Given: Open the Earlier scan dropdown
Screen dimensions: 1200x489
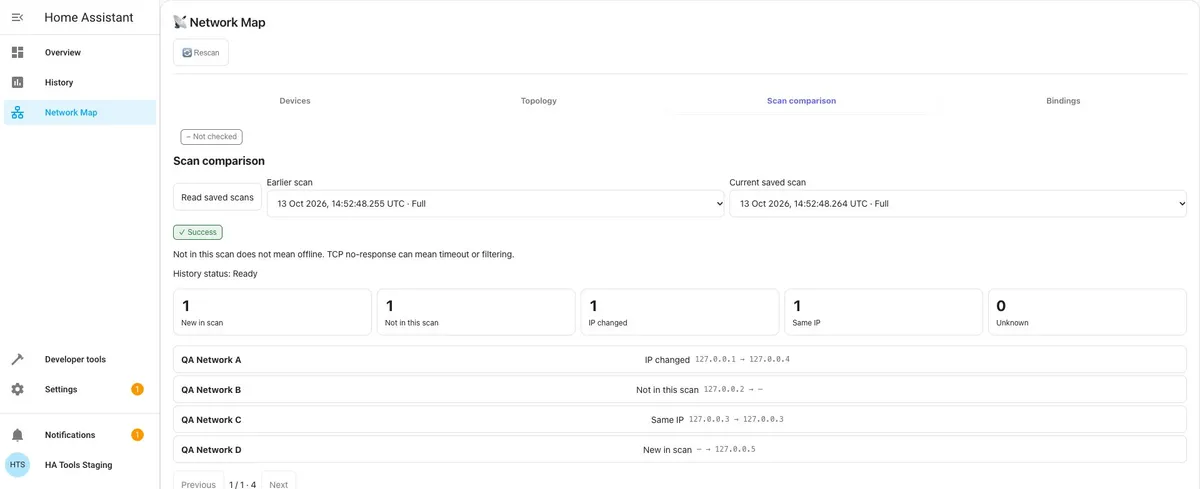Looking at the screenshot, I should tap(496, 203).
